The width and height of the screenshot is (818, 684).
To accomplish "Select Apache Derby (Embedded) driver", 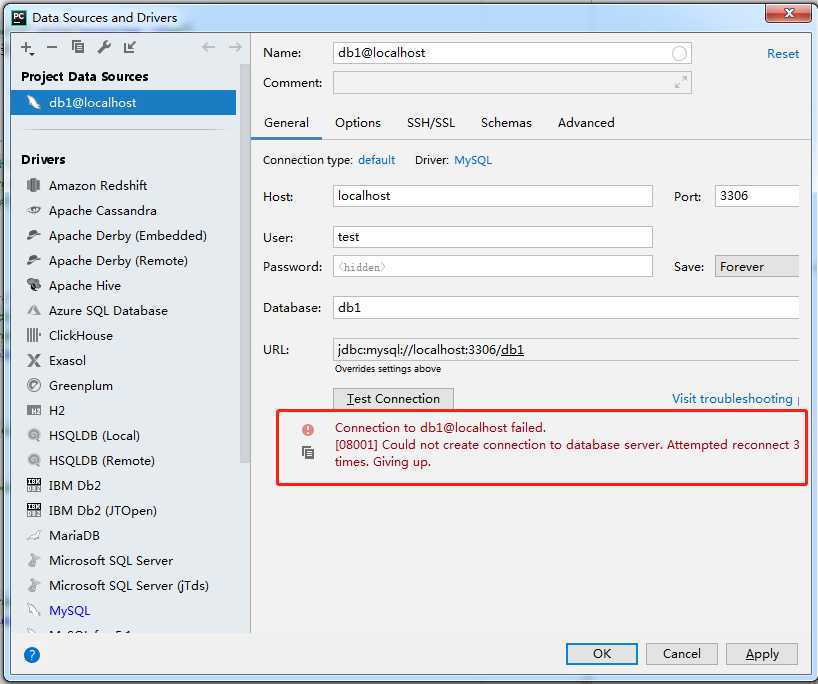I will pos(116,236).
